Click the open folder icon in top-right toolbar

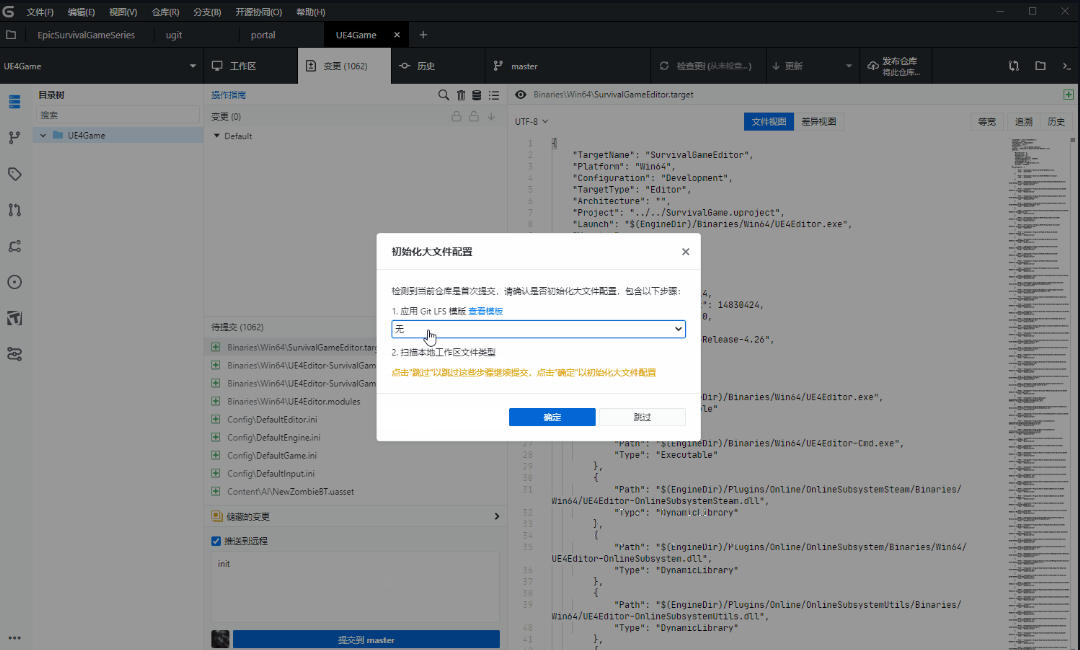(1040, 66)
